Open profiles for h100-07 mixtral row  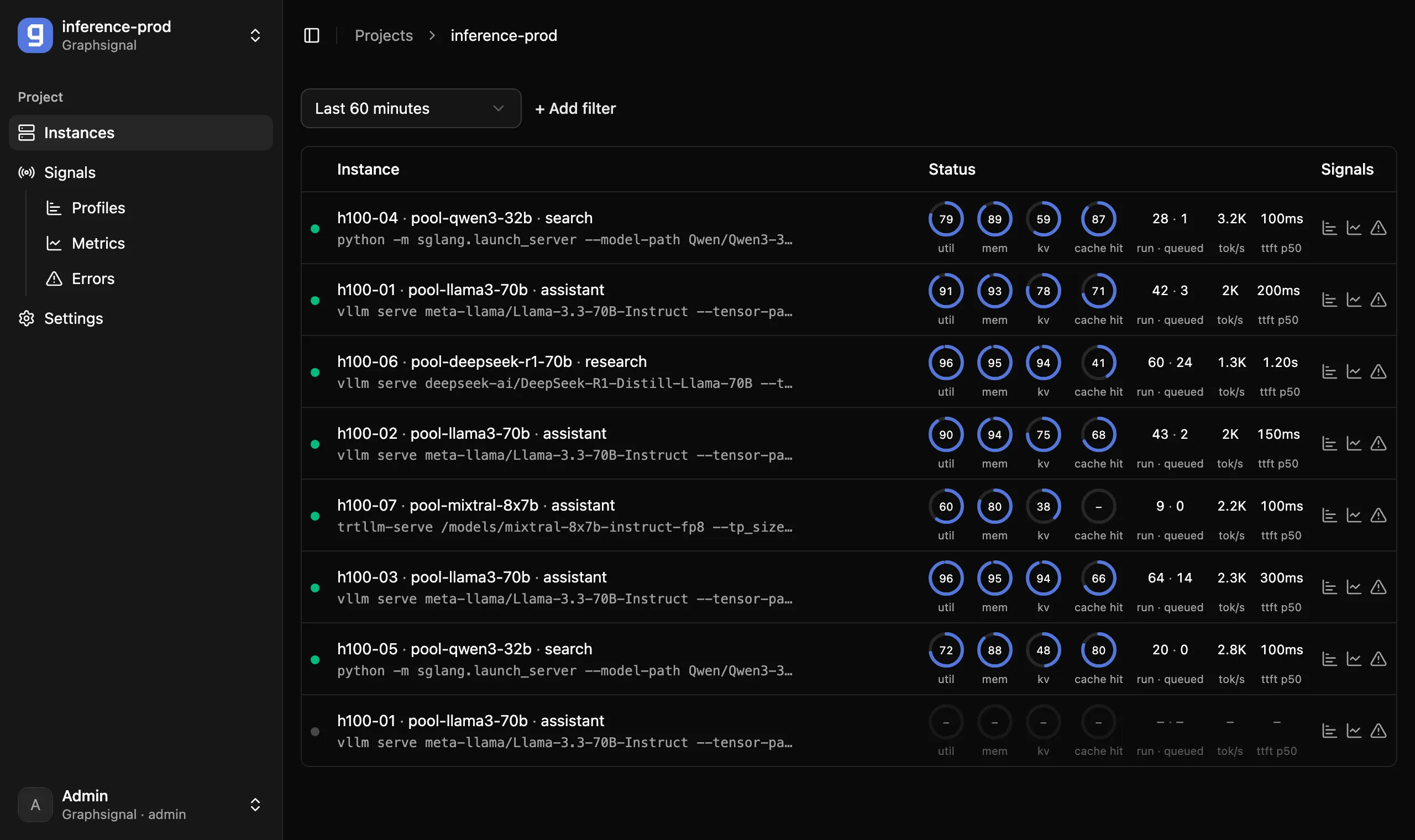[x=1329, y=515]
